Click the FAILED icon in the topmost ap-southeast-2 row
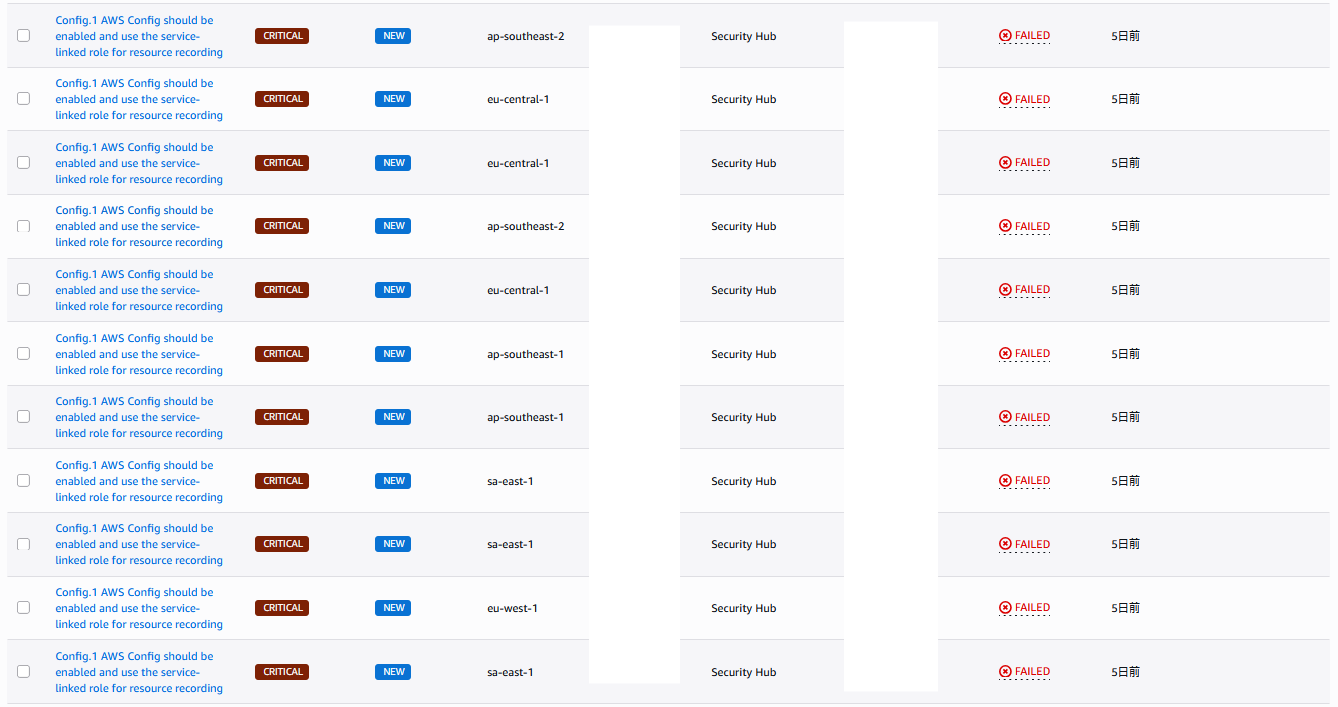The height and width of the screenshot is (707, 1338). click(1005, 36)
